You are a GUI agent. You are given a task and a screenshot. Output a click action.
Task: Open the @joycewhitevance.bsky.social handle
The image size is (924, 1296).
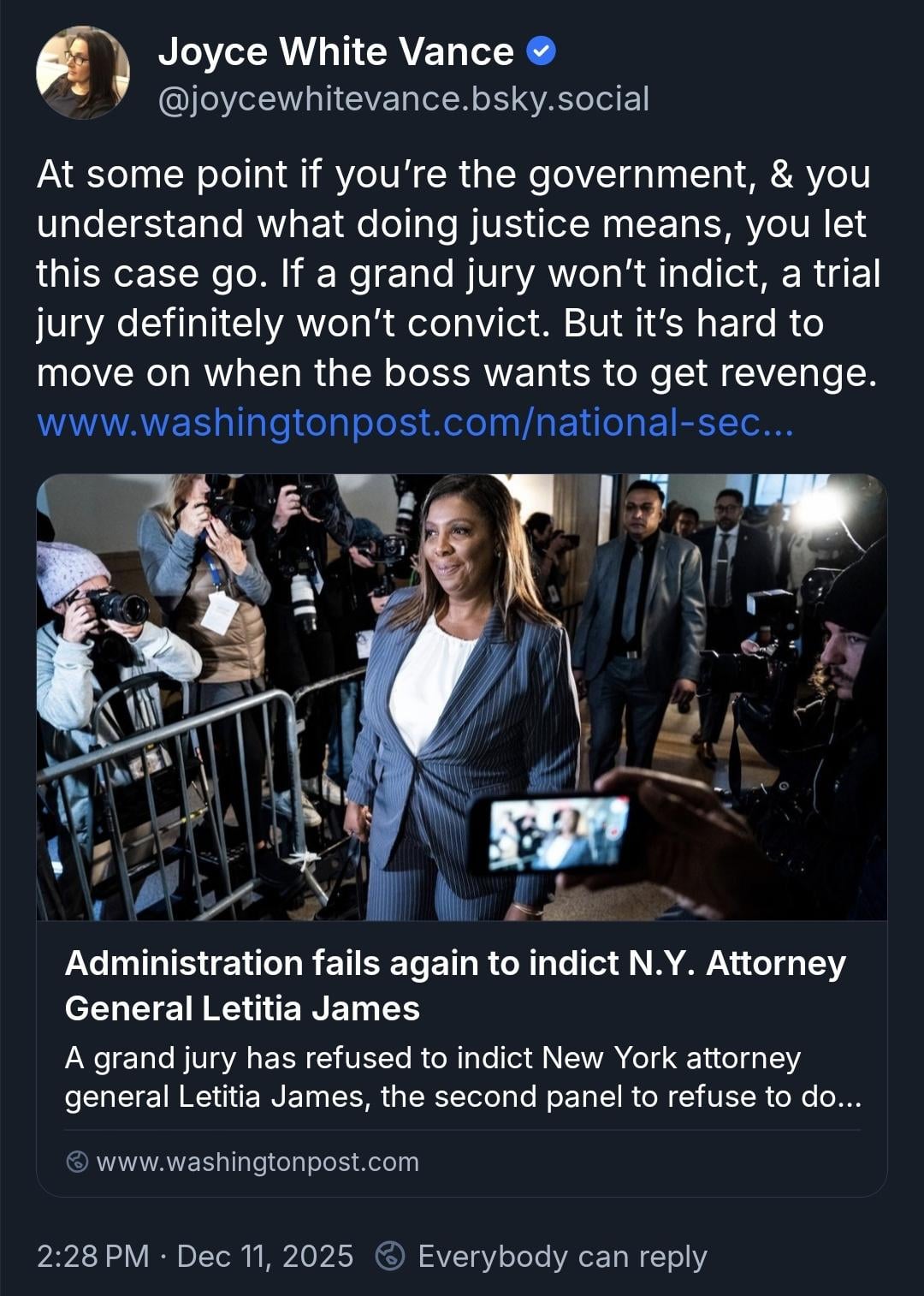[404, 99]
